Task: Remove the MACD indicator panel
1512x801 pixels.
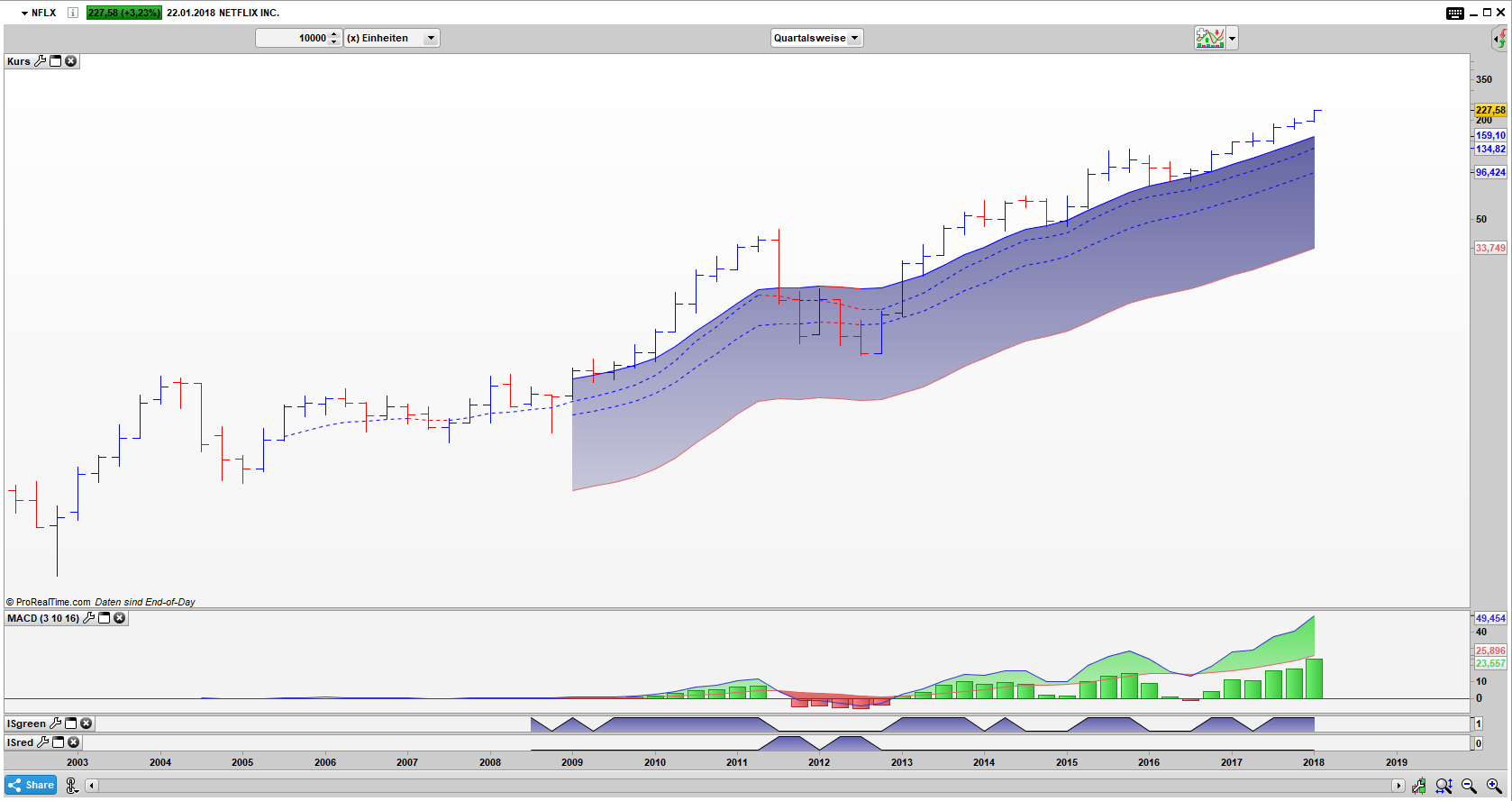Action: coord(119,618)
